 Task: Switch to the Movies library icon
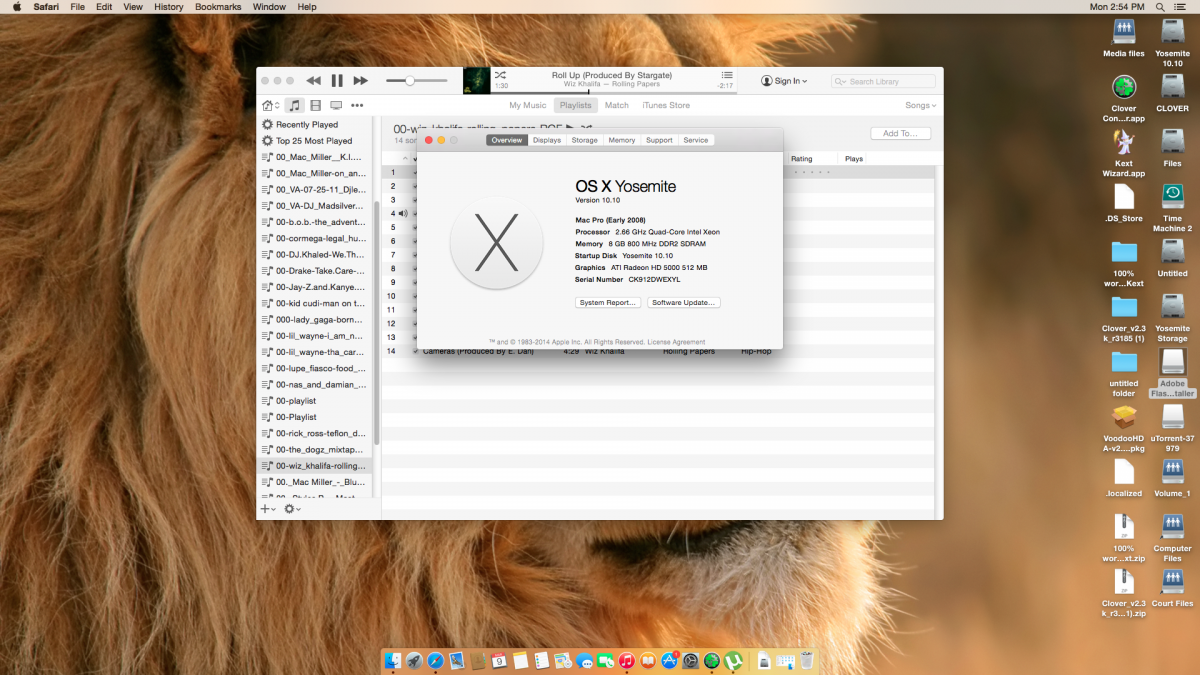point(316,105)
